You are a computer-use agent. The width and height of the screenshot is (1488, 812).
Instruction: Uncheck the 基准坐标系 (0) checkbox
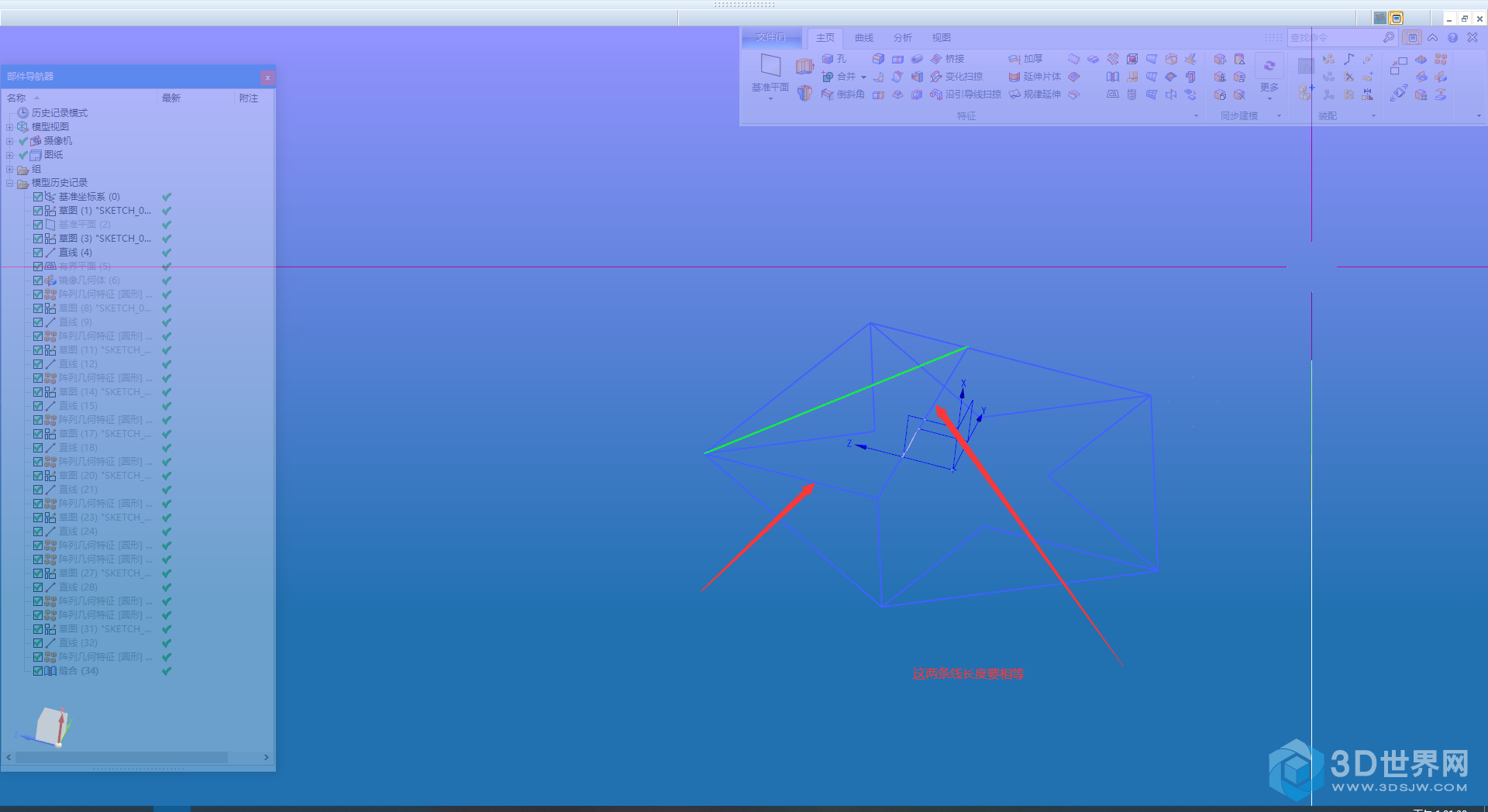(x=37, y=197)
